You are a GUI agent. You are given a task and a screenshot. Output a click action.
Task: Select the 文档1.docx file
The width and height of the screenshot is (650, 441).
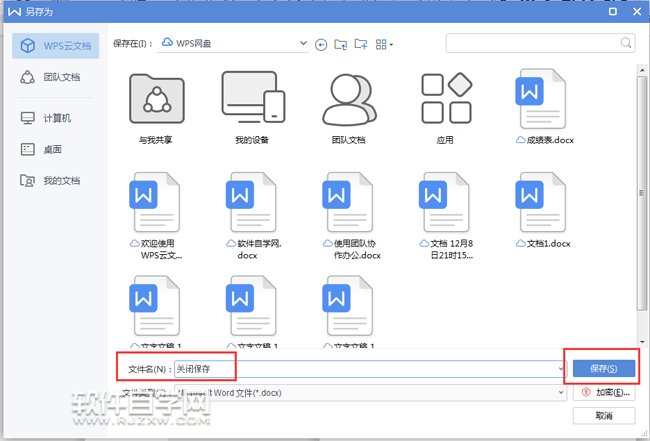tap(544, 210)
